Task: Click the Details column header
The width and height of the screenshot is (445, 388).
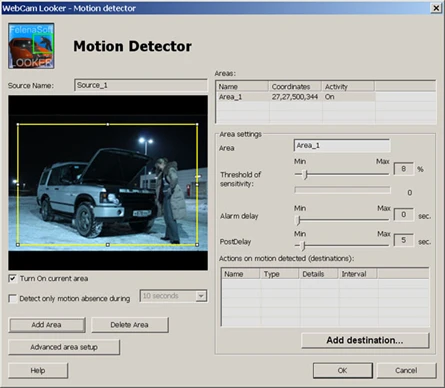Action: click(319, 274)
